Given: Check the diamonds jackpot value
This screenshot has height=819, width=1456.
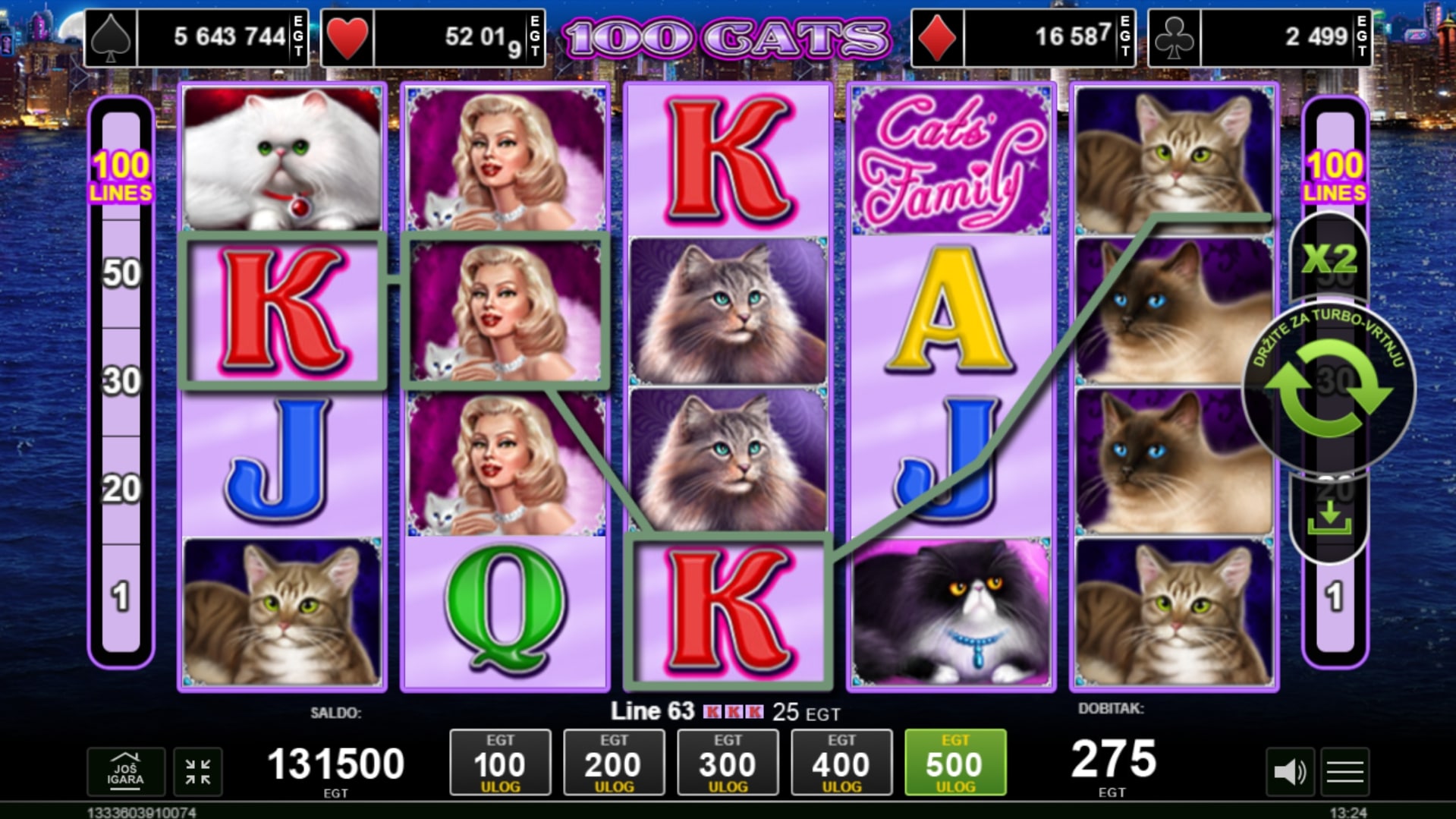Looking at the screenshot, I should tap(1024, 38).
